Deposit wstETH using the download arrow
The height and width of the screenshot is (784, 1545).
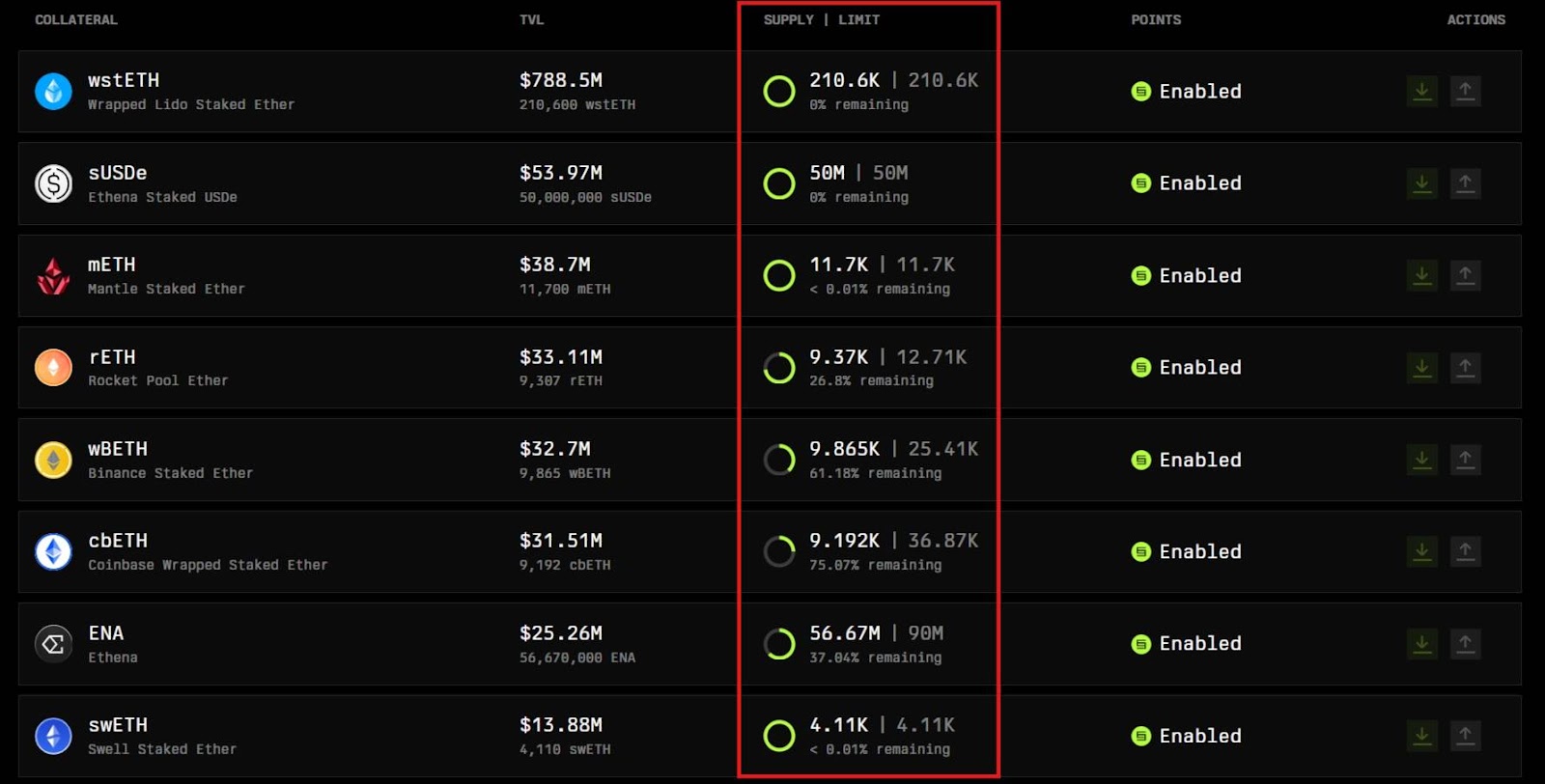[x=1422, y=92]
